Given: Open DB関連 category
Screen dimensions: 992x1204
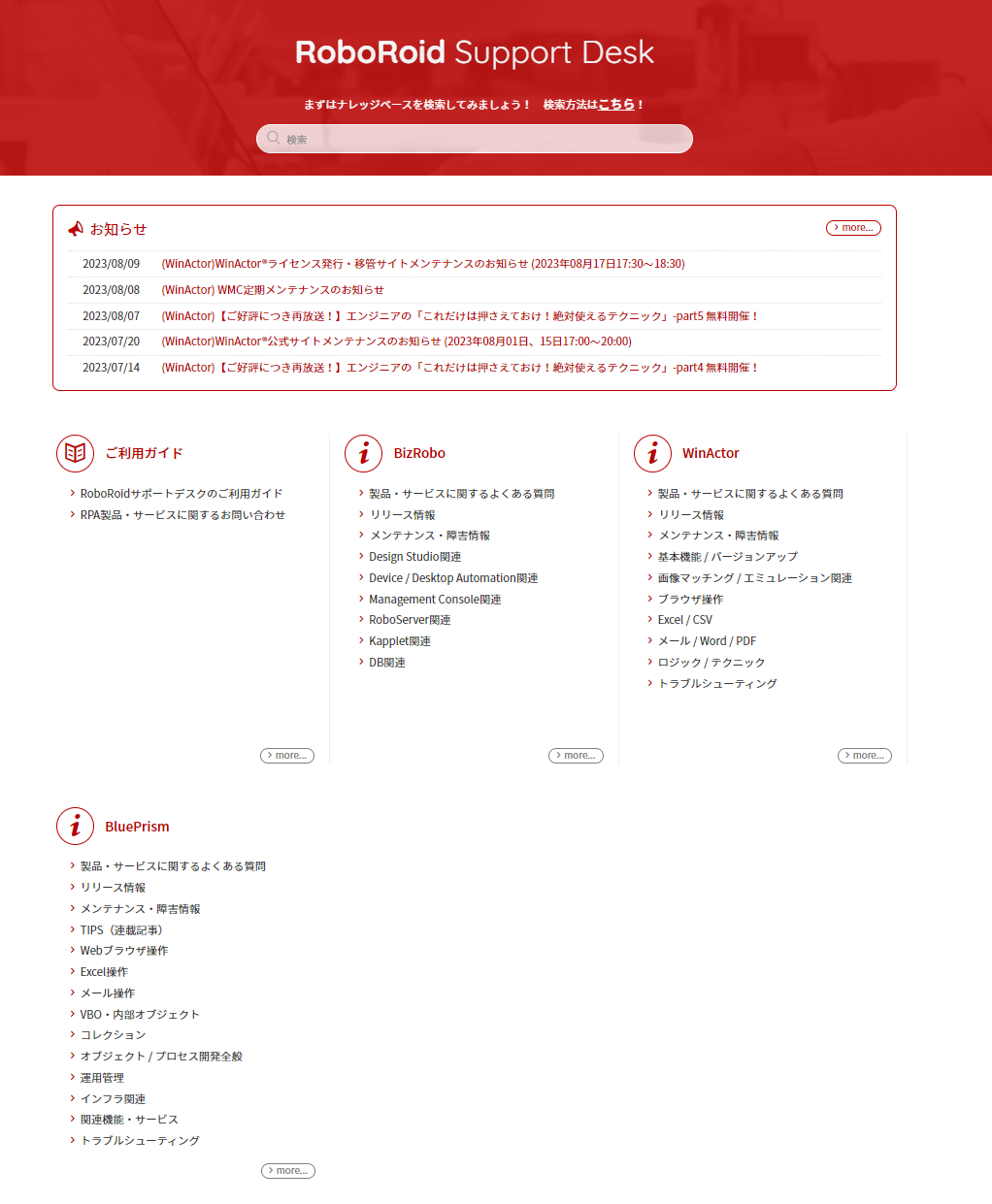Looking at the screenshot, I should click(x=387, y=663).
